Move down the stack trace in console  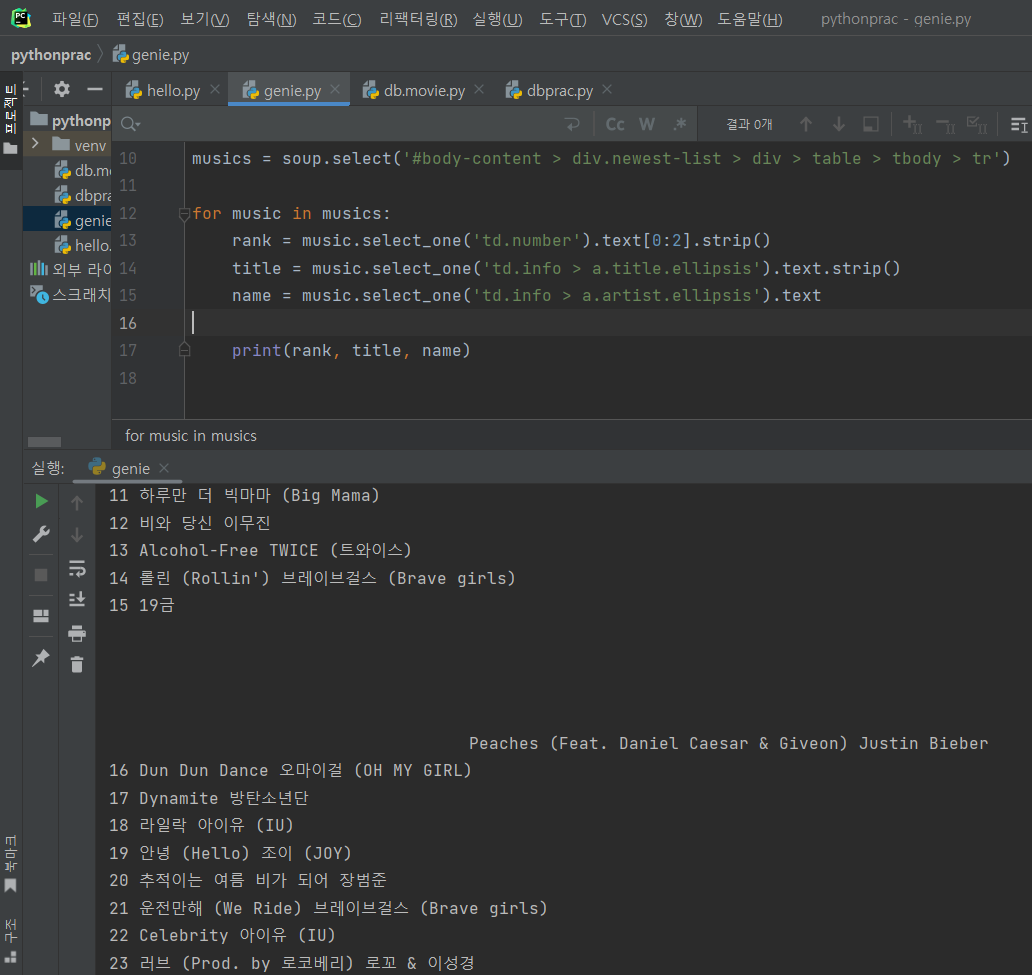coord(77,535)
